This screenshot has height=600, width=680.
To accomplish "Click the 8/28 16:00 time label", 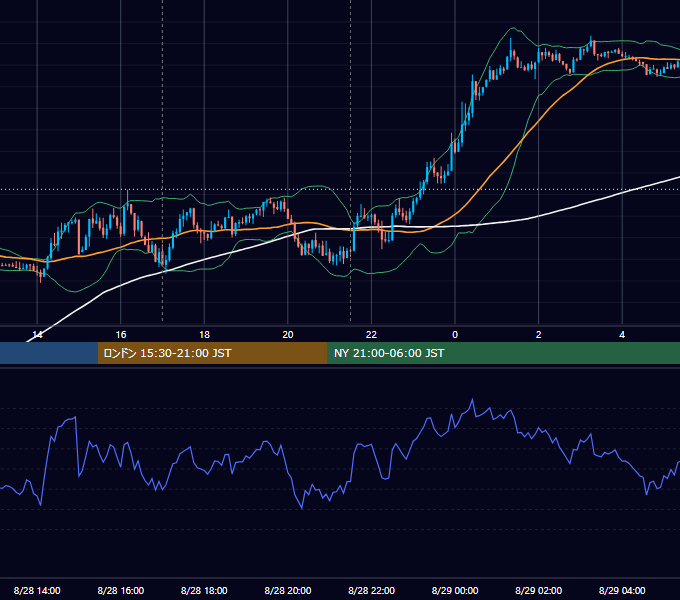I will [x=121, y=590].
